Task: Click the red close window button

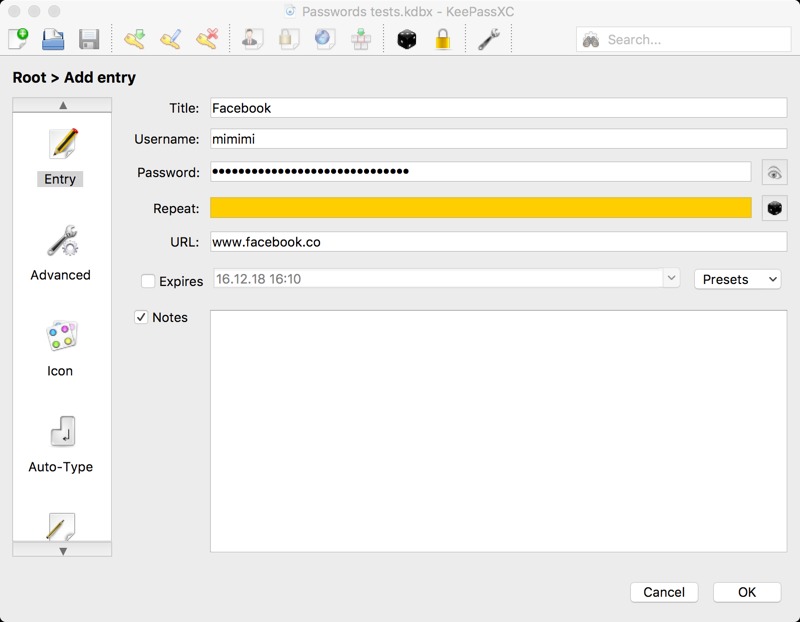Action: (x=14, y=11)
